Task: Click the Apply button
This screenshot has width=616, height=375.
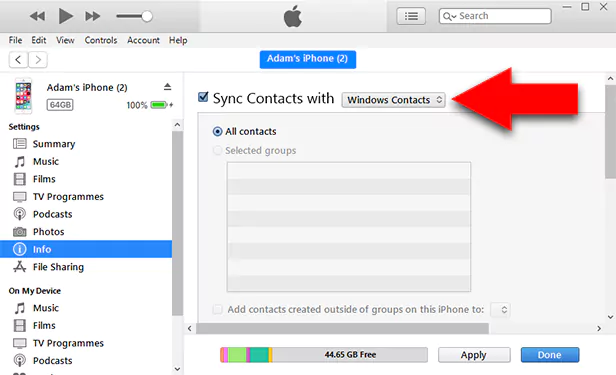Action: tap(474, 355)
